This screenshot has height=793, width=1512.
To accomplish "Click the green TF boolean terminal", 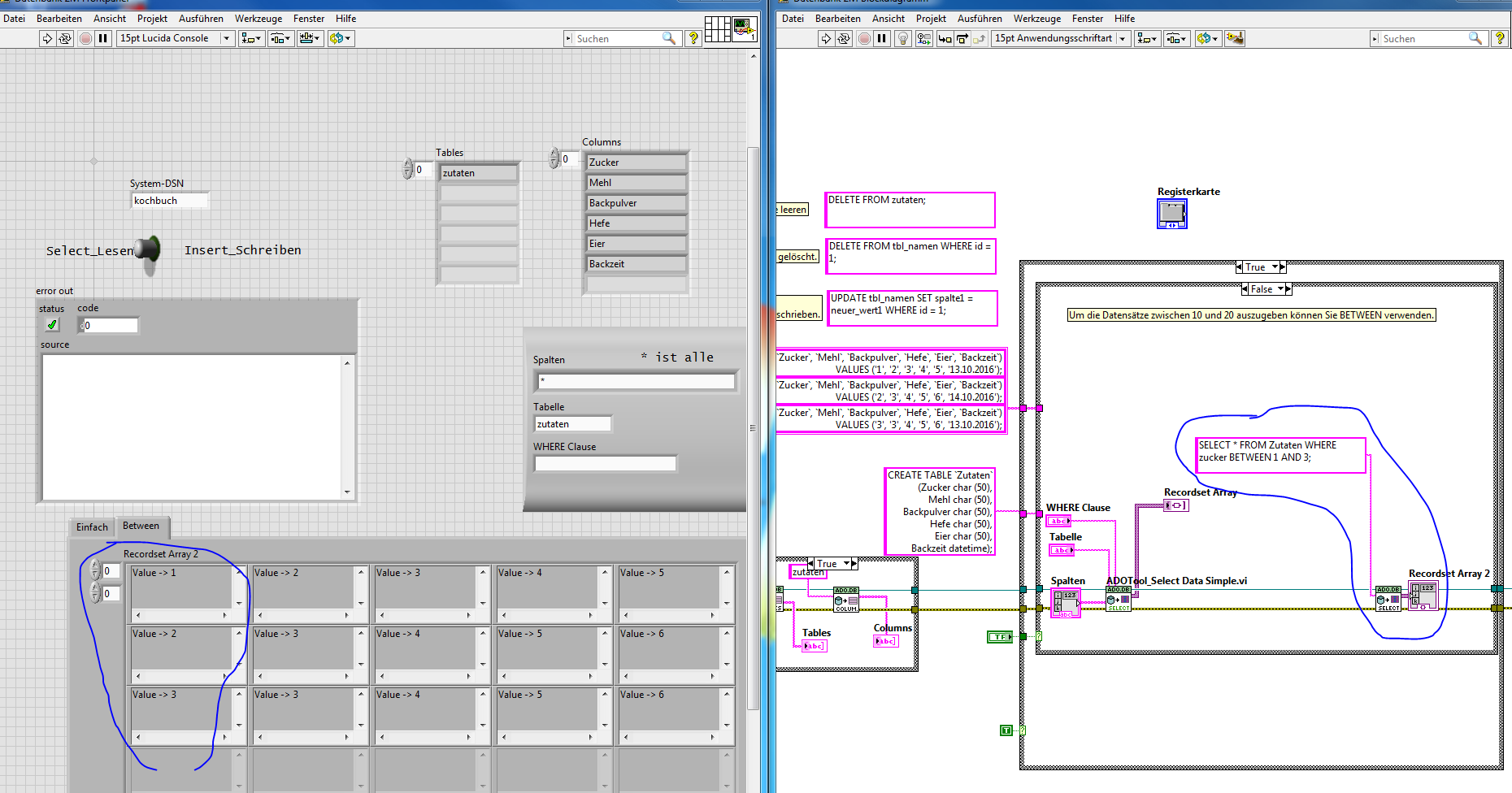I will click(999, 637).
